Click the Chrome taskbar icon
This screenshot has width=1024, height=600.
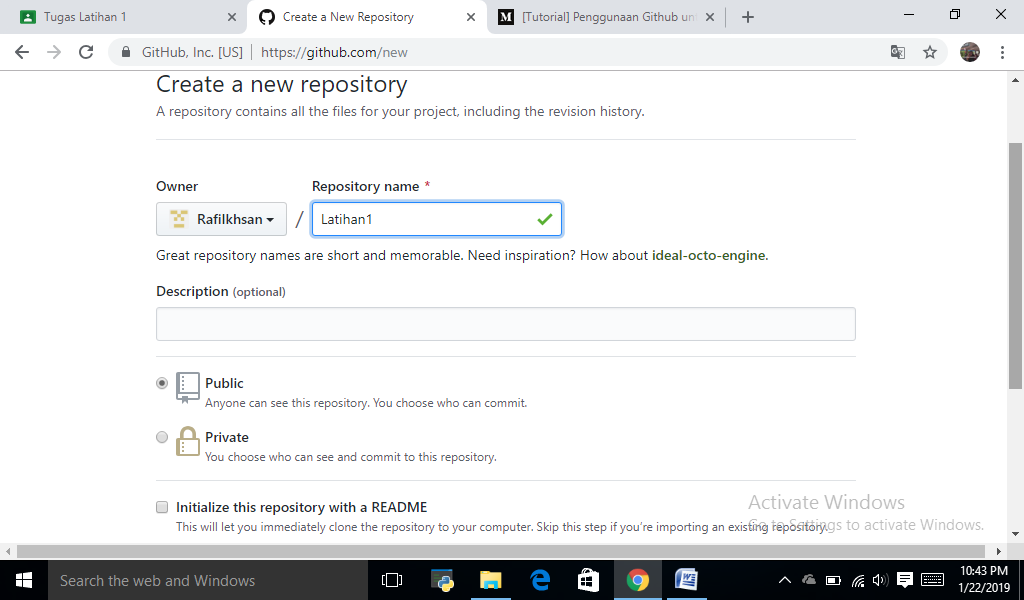[x=637, y=580]
